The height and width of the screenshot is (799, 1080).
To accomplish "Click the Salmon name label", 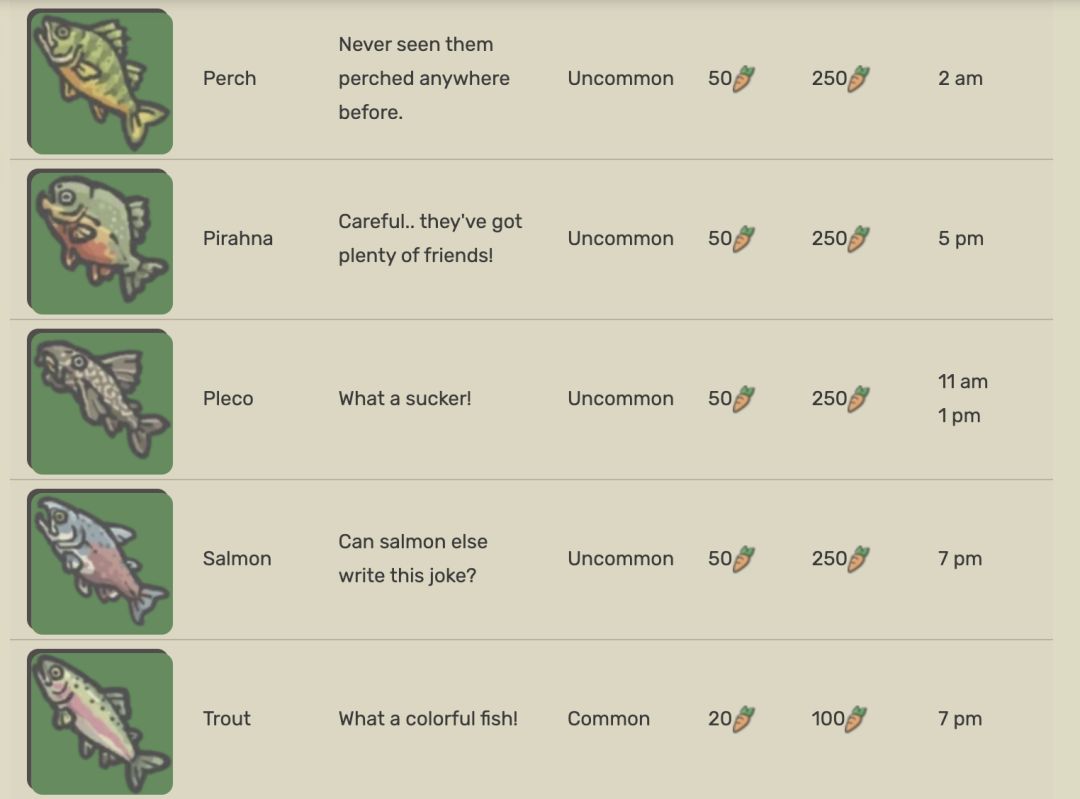I will pos(237,559).
